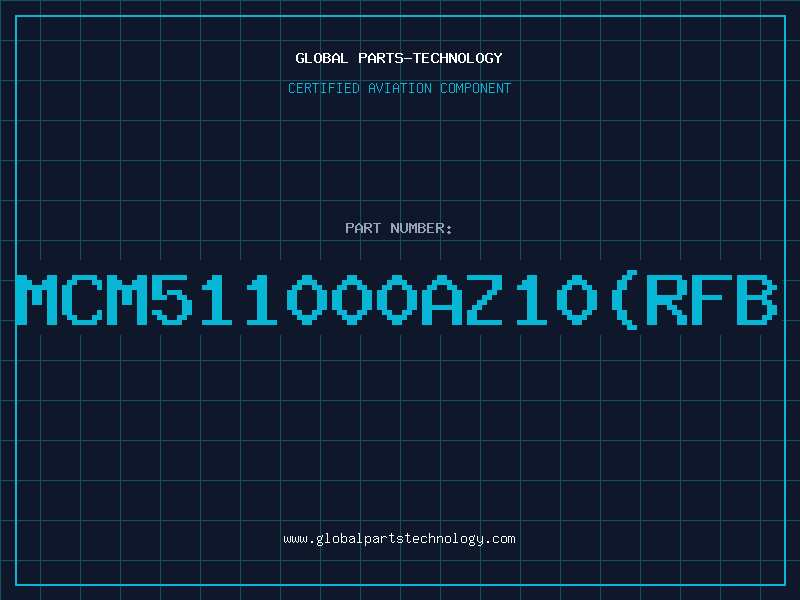Click the AZ letters in the part number

pos(462,299)
